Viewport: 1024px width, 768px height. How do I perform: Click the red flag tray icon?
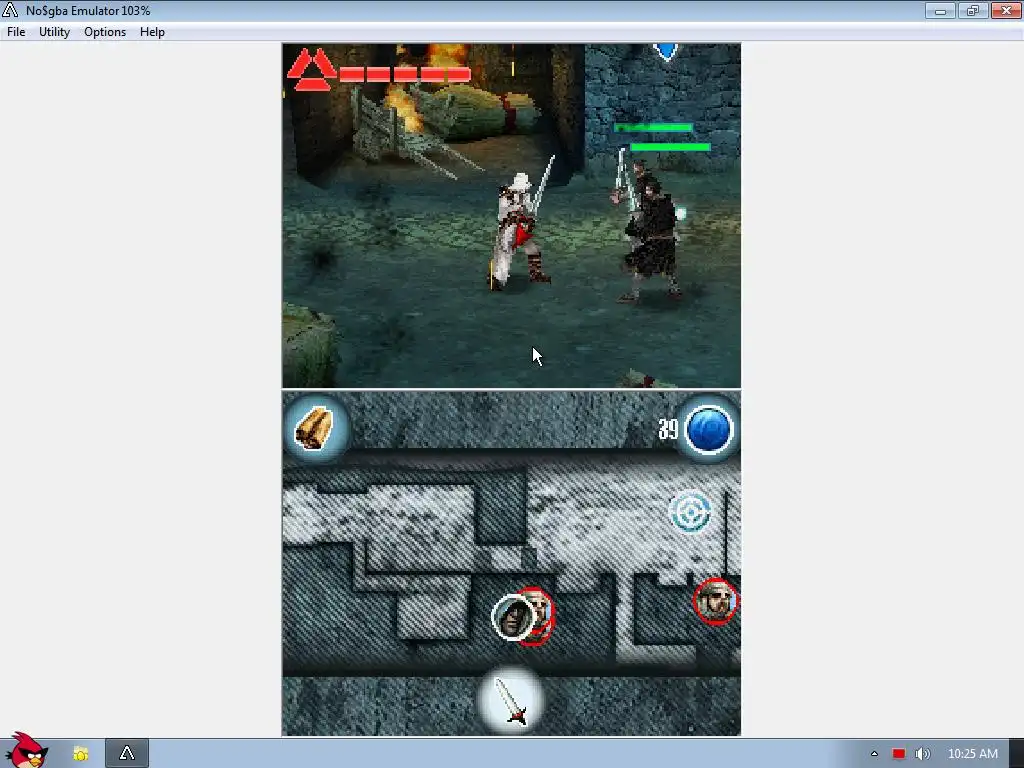click(899, 754)
